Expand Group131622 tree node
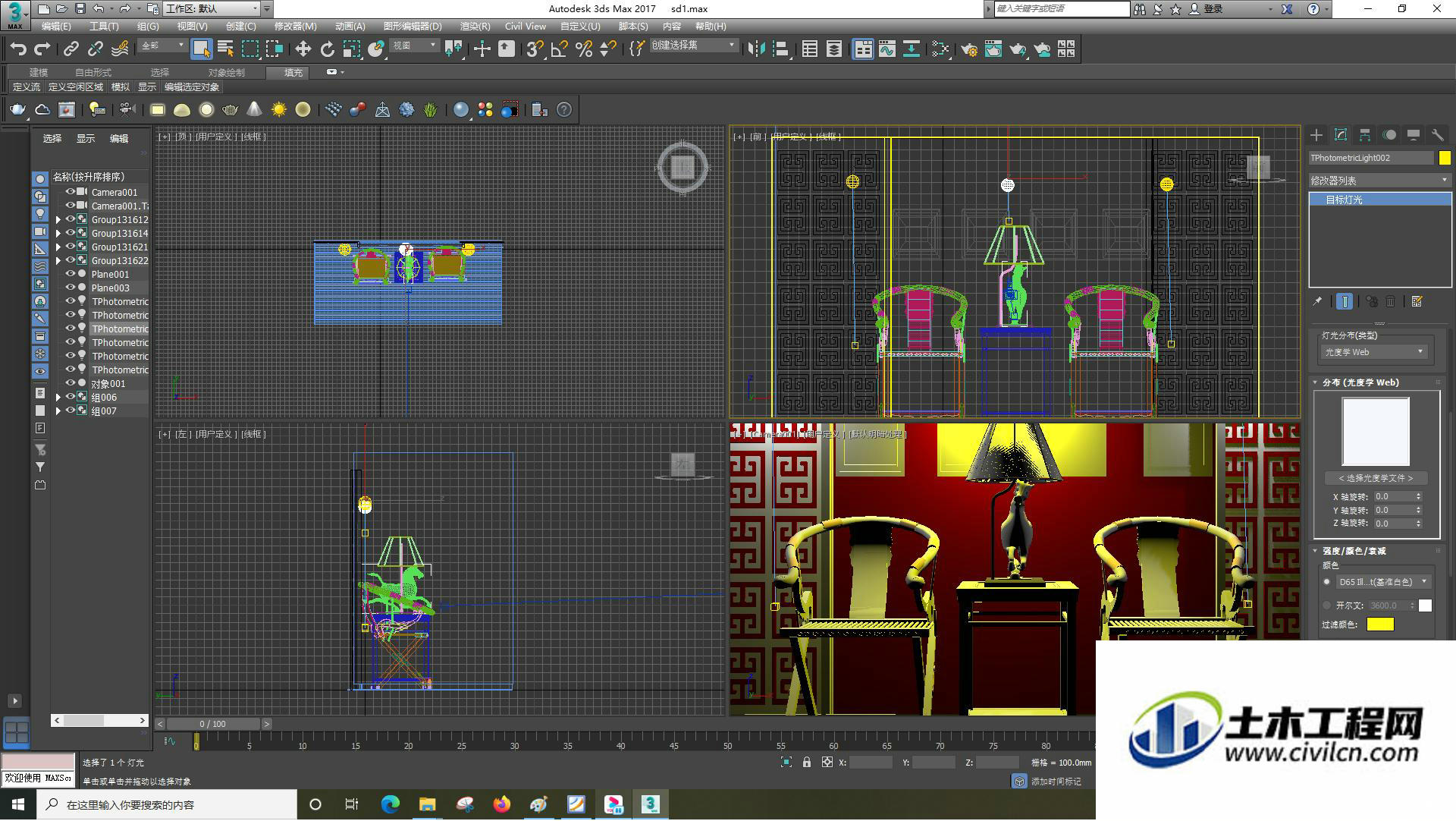This screenshot has width=1456, height=821. click(x=58, y=261)
